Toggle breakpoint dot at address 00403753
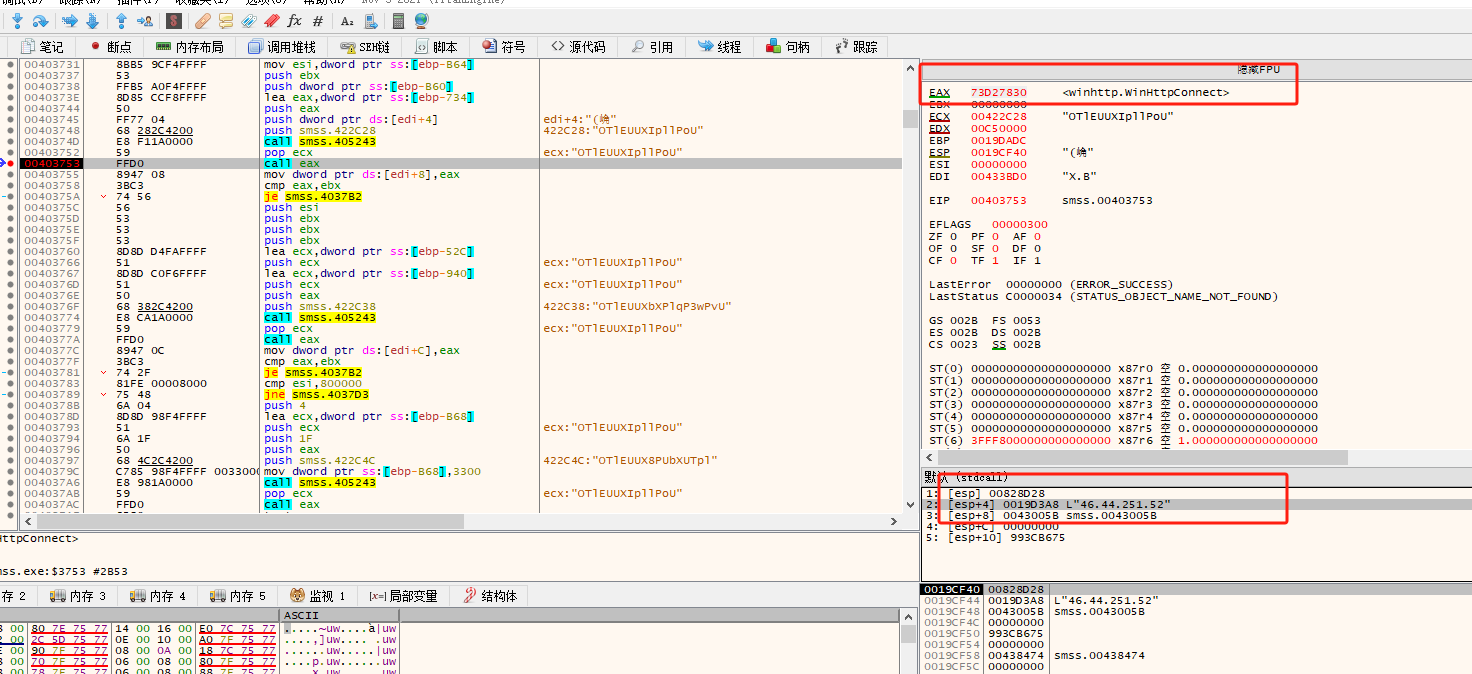Viewport: 1472px width, 674px height. [x=10, y=163]
